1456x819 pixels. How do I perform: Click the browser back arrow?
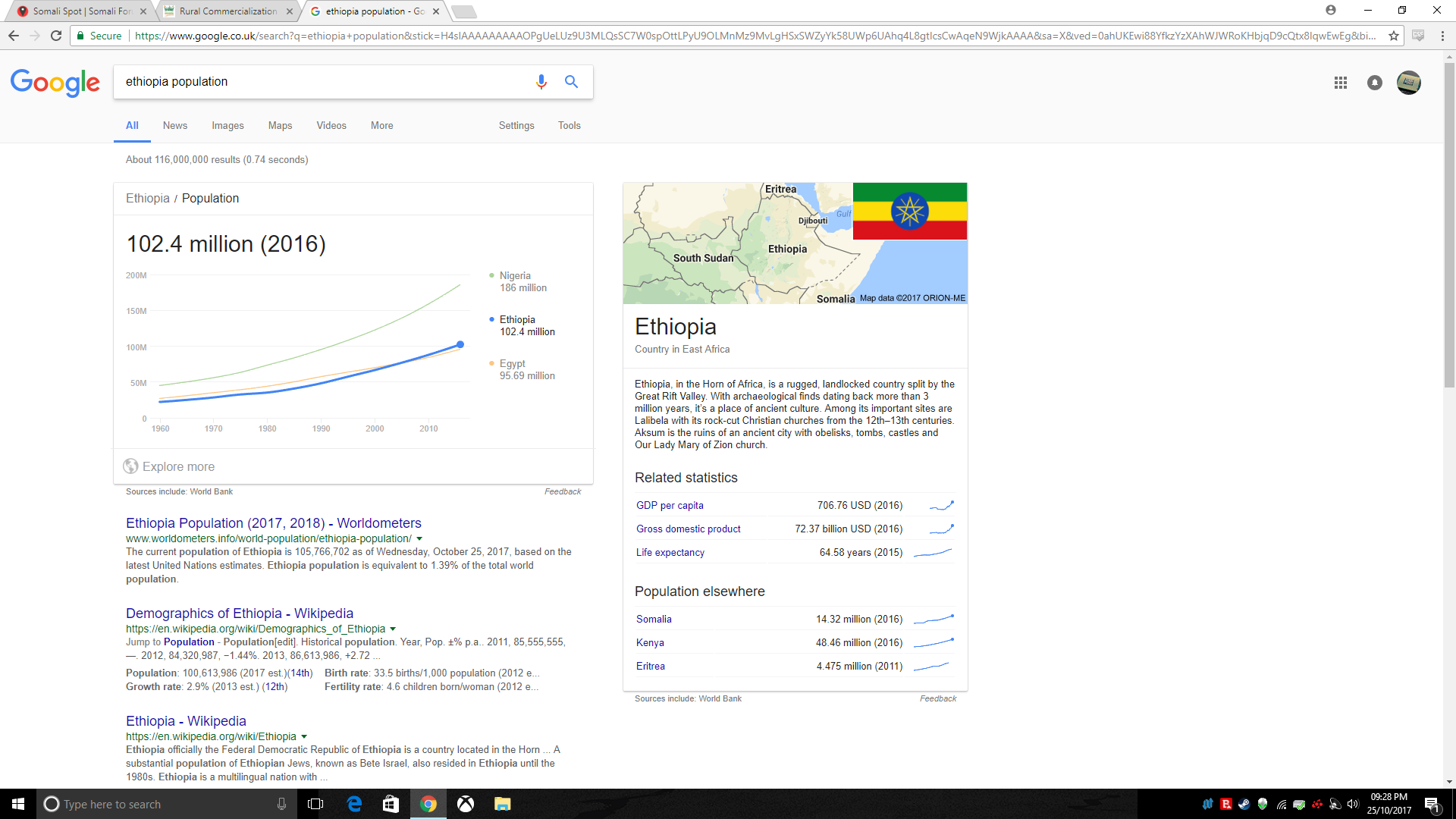(14, 36)
